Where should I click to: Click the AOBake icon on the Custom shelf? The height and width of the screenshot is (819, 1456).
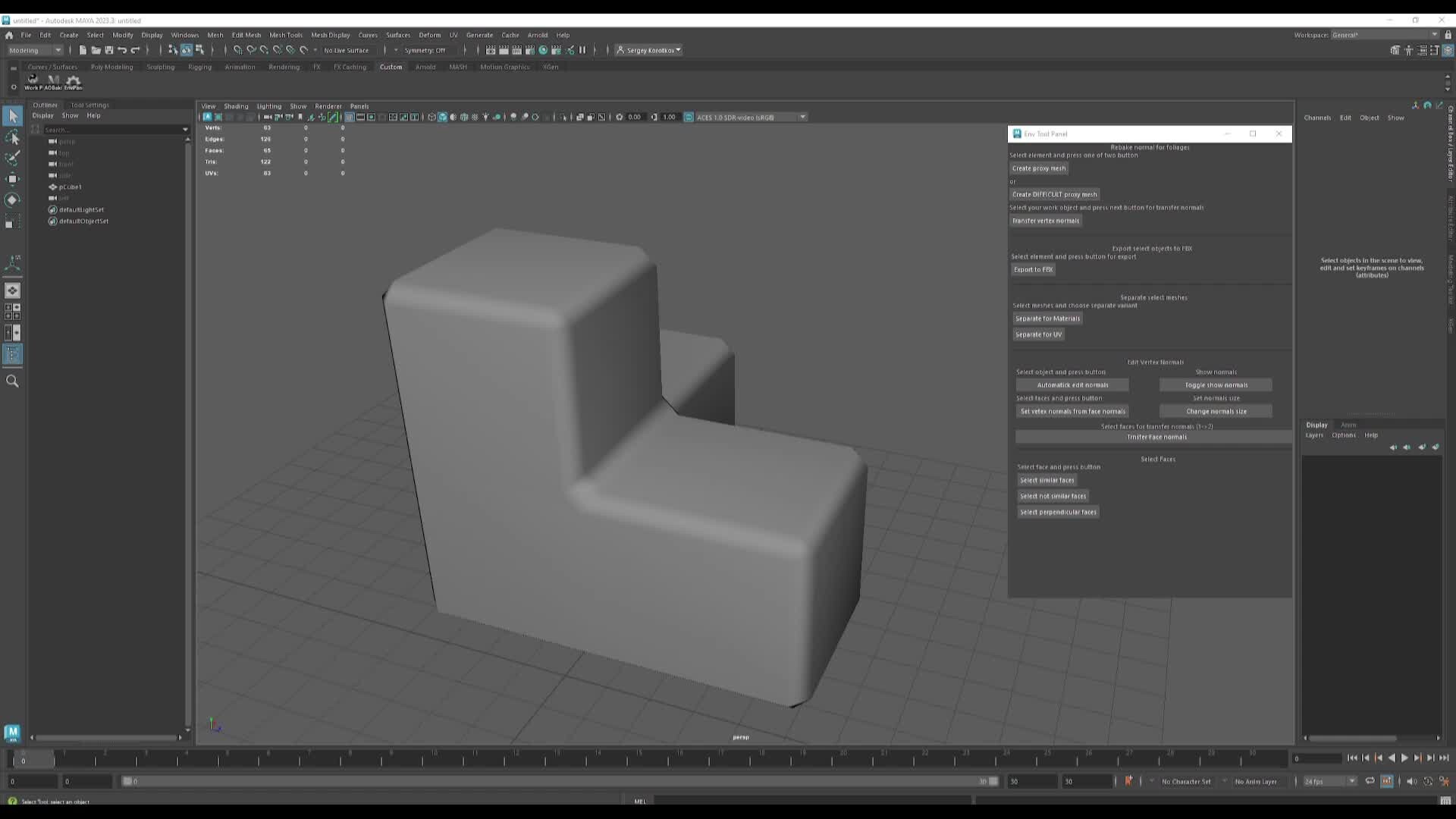pyautogui.click(x=53, y=80)
